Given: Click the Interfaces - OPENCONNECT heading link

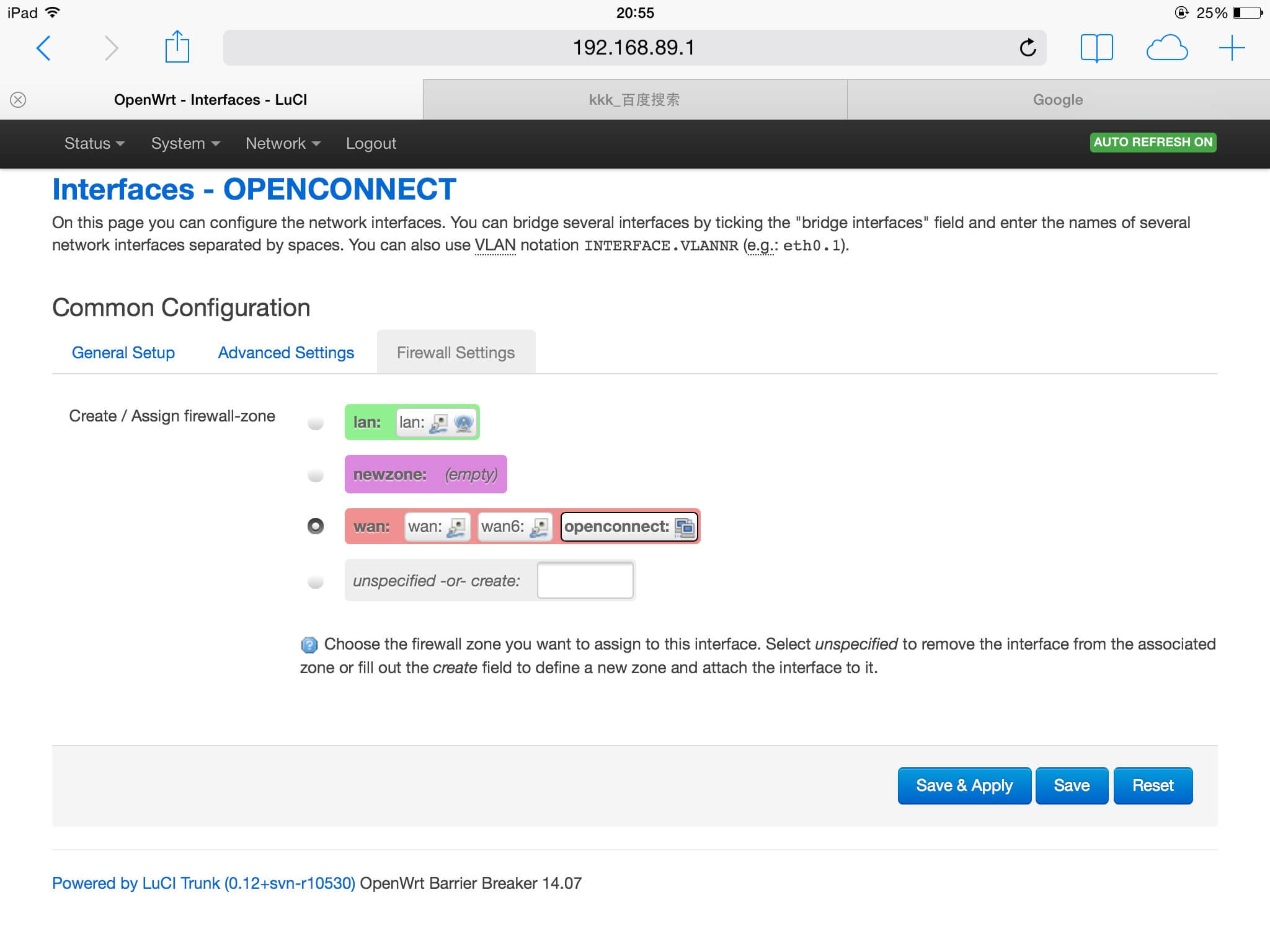Looking at the screenshot, I should 254,189.
